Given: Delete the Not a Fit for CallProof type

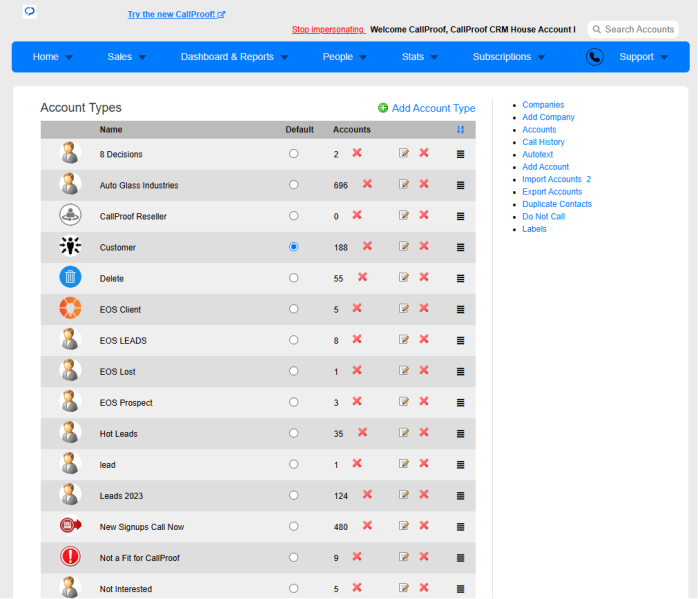Looking at the screenshot, I should pos(424,557).
